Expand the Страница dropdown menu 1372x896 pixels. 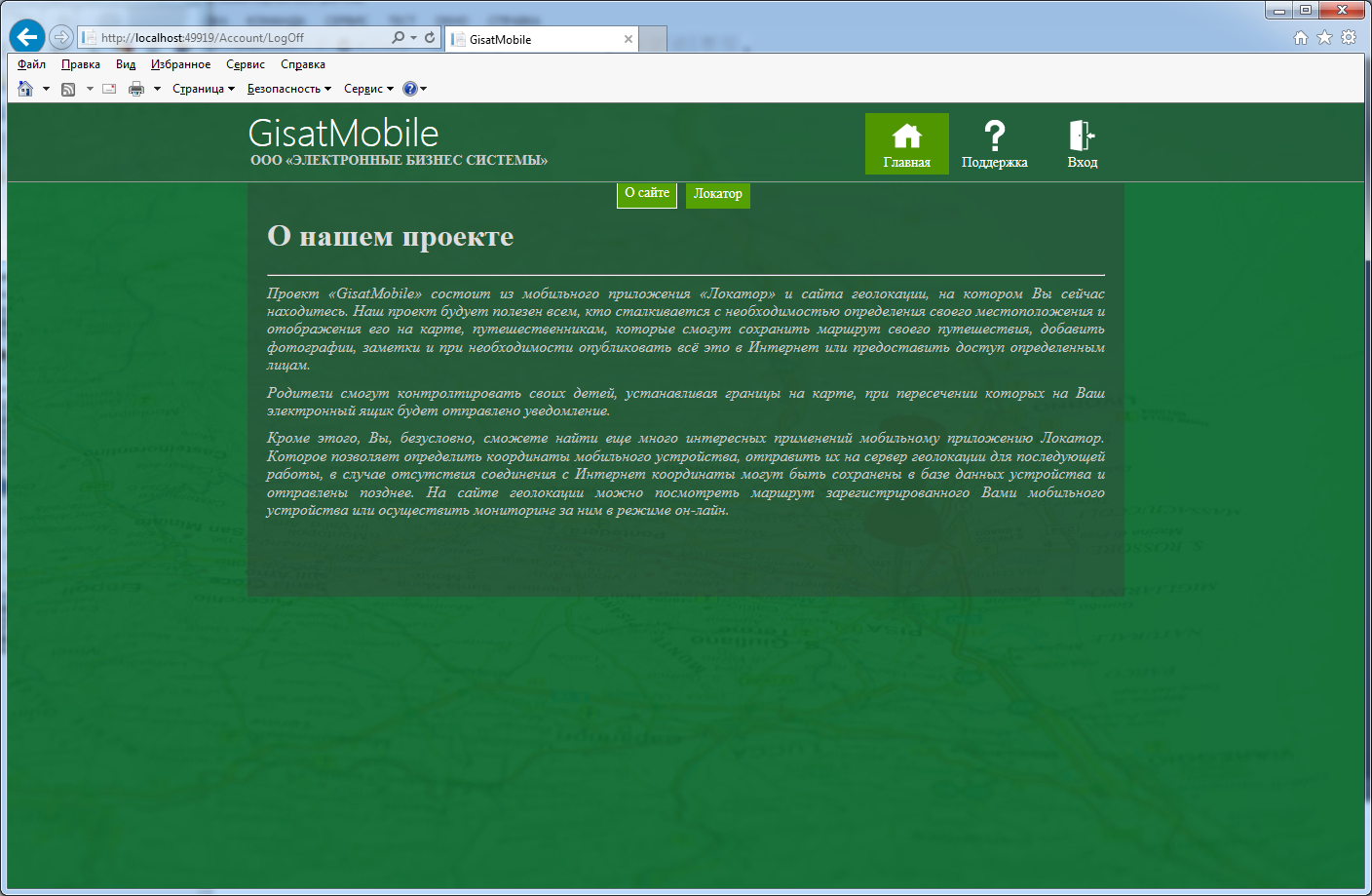coord(203,89)
